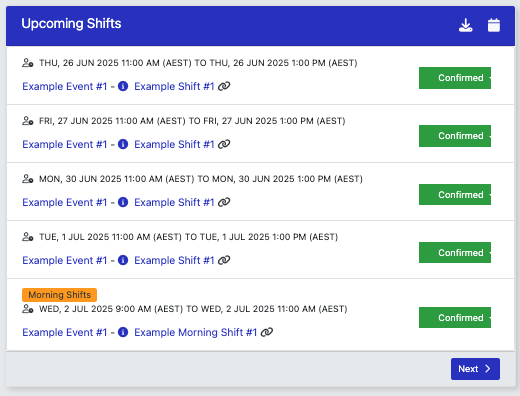Open Confirmed dropdown for 2 Jul shift
The width and height of the screenshot is (520, 396).
coord(455,317)
